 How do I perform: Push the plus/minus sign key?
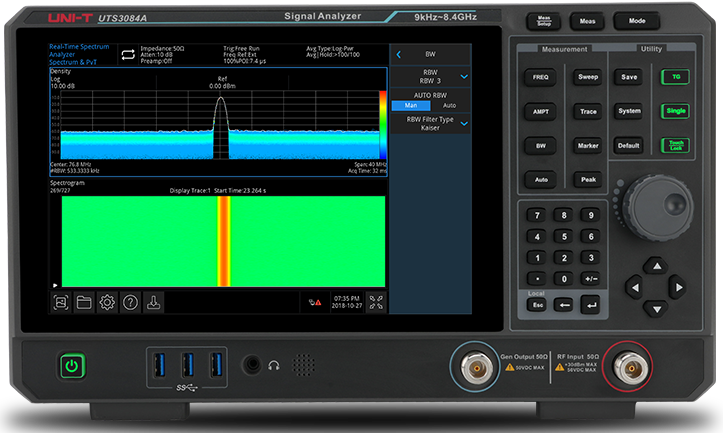[x=591, y=279]
